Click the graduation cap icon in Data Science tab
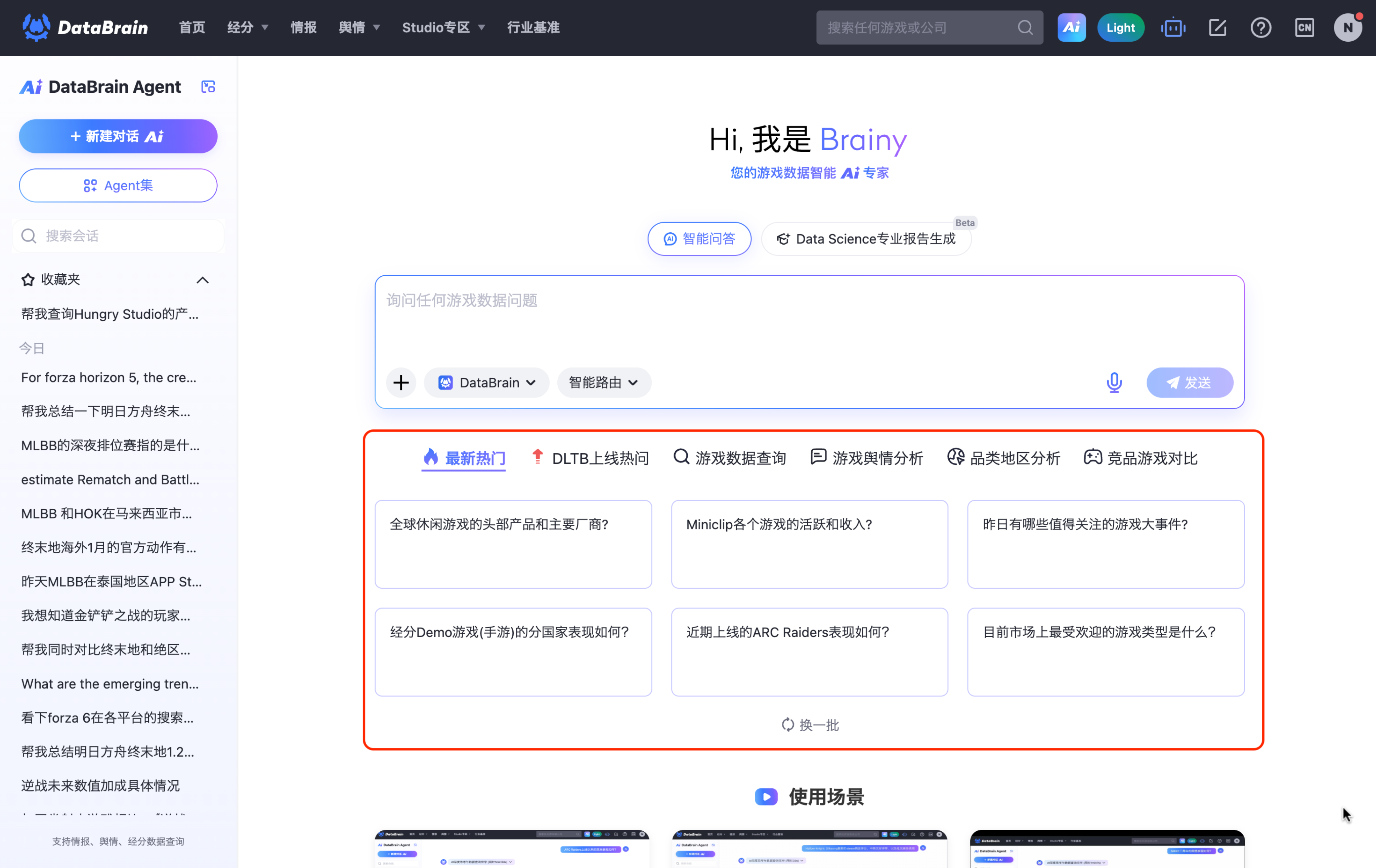This screenshot has height=868, width=1376. (x=783, y=239)
